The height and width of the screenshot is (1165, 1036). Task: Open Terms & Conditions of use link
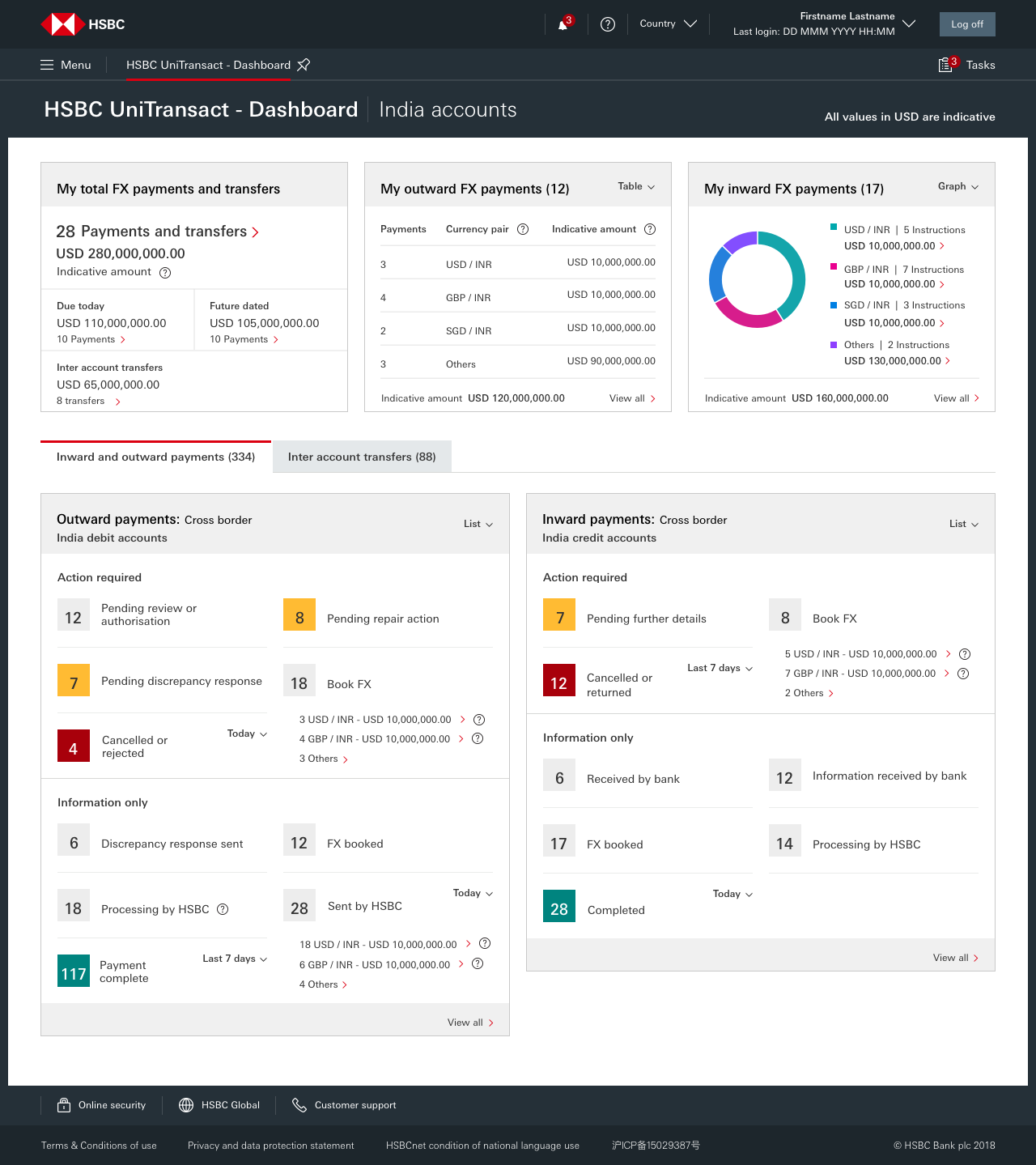click(x=99, y=1146)
